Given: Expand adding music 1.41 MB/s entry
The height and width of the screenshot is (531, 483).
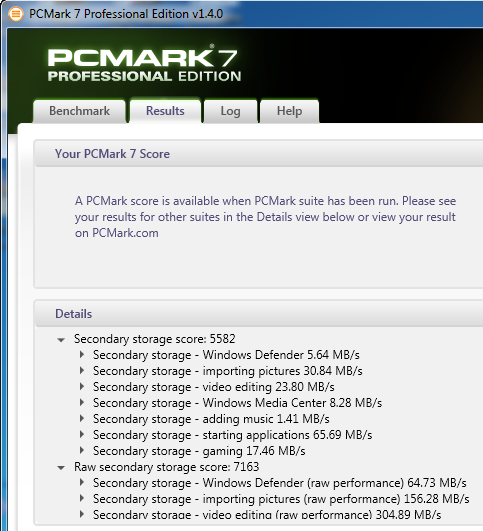Looking at the screenshot, I should [x=82, y=419].
